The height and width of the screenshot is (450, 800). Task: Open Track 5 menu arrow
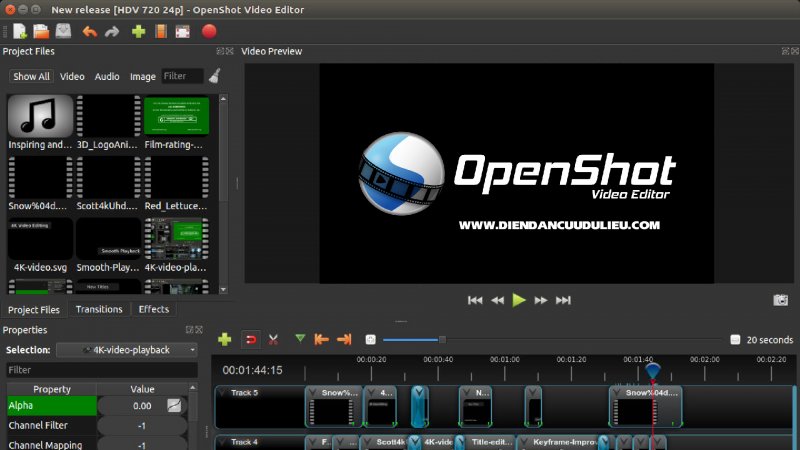coord(222,393)
